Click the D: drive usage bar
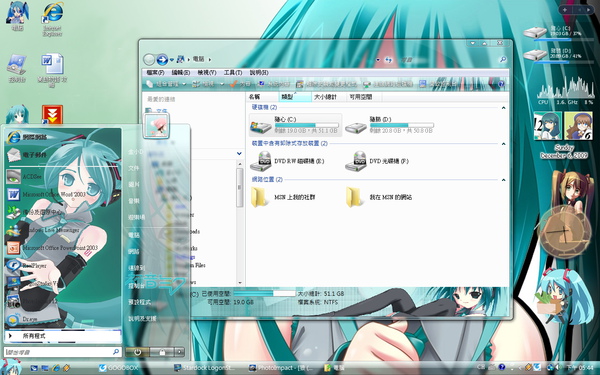The height and width of the screenshot is (375, 600). (401, 125)
